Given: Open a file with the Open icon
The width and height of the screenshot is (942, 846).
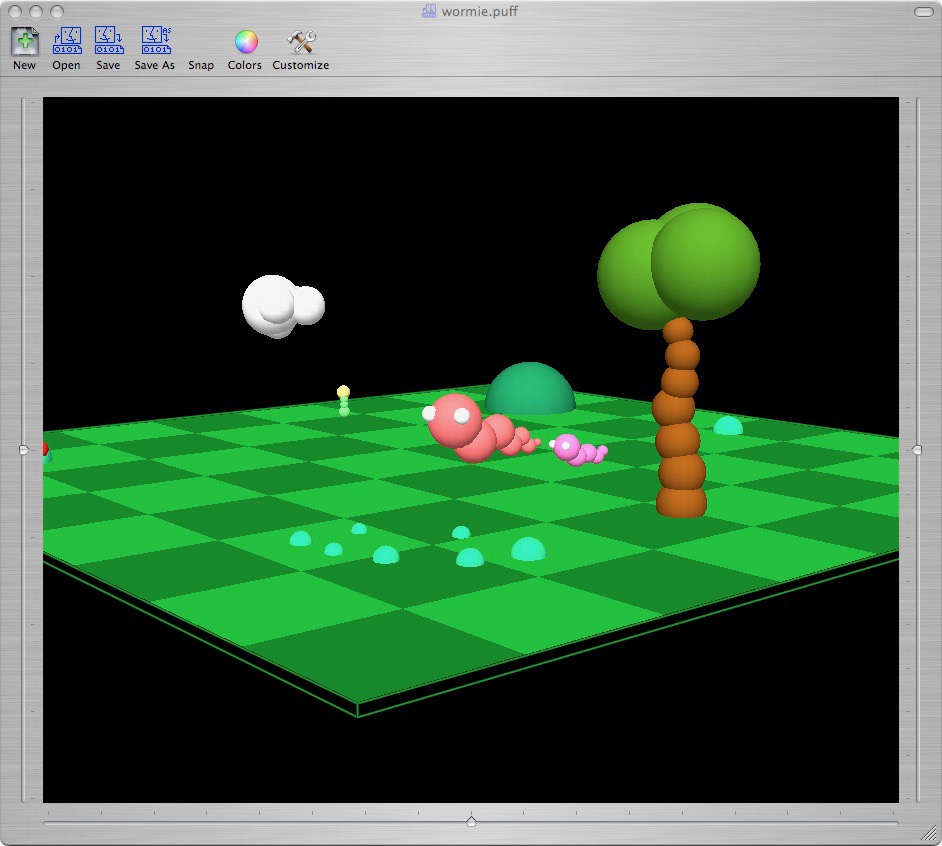Looking at the screenshot, I should 67,40.
